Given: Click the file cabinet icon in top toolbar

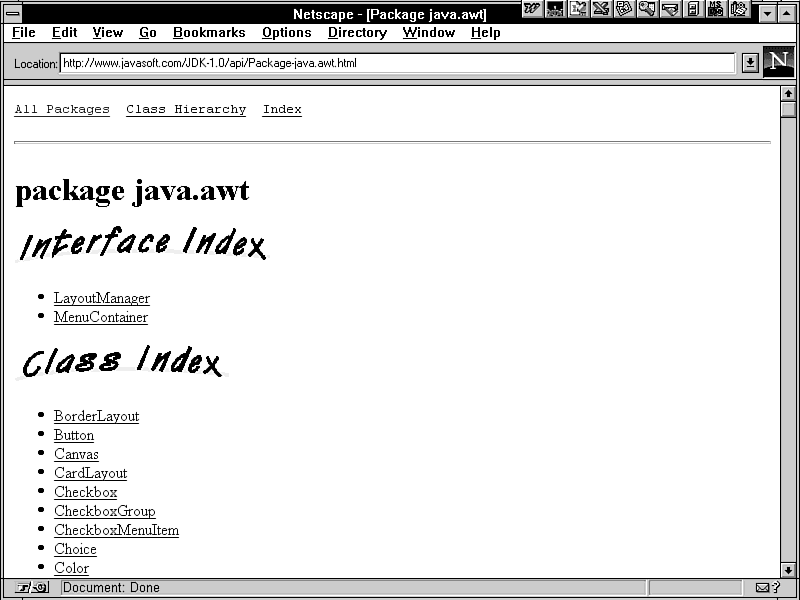Looking at the screenshot, I should point(693,9).
